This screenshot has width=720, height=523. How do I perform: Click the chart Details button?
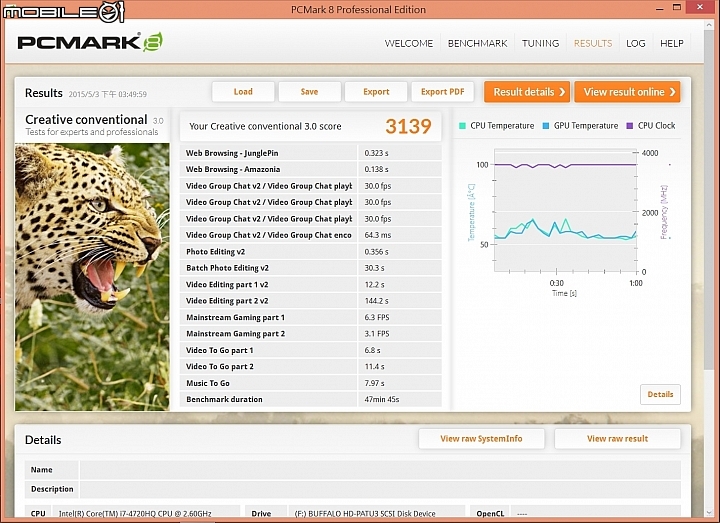660,394
